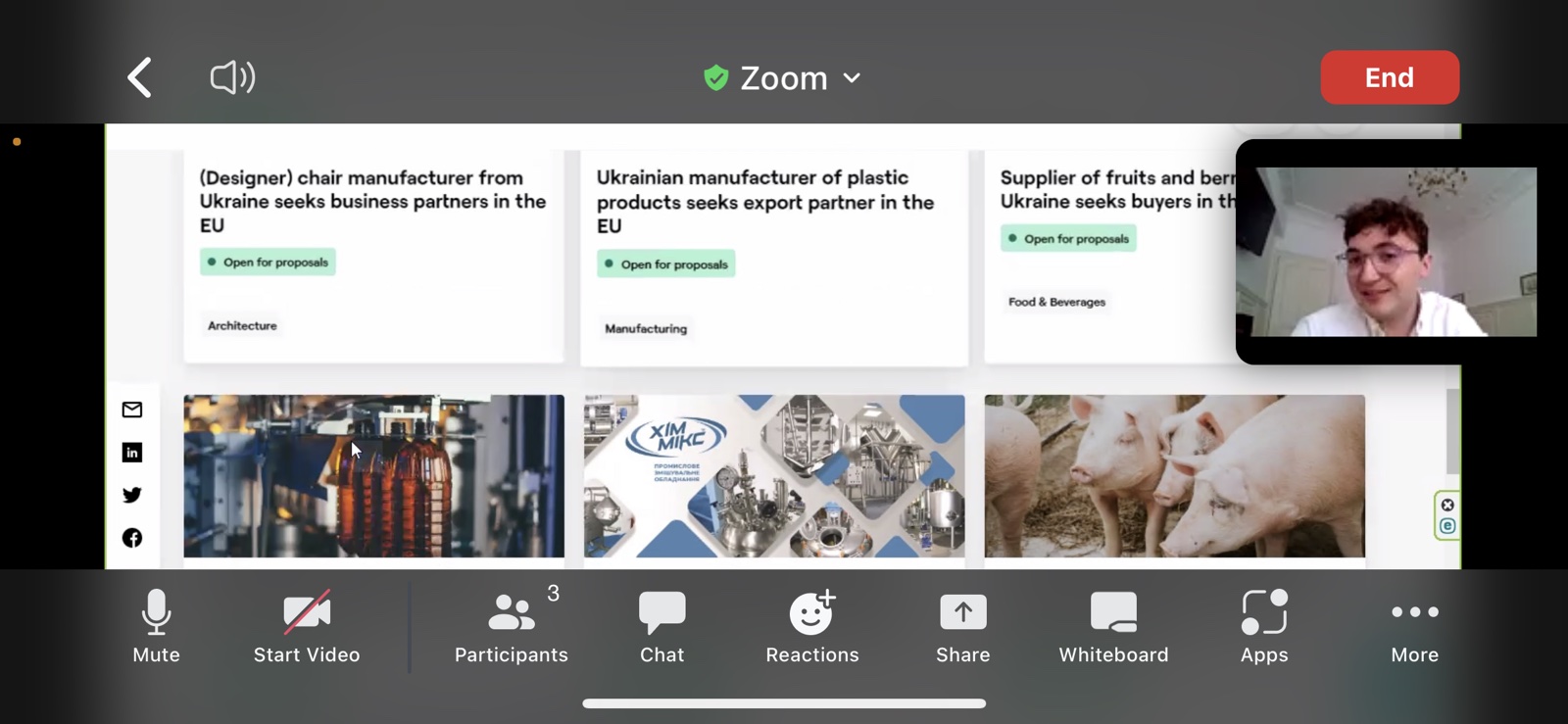Mute the microphone
1568x724 pixels.
click(156, 627)
